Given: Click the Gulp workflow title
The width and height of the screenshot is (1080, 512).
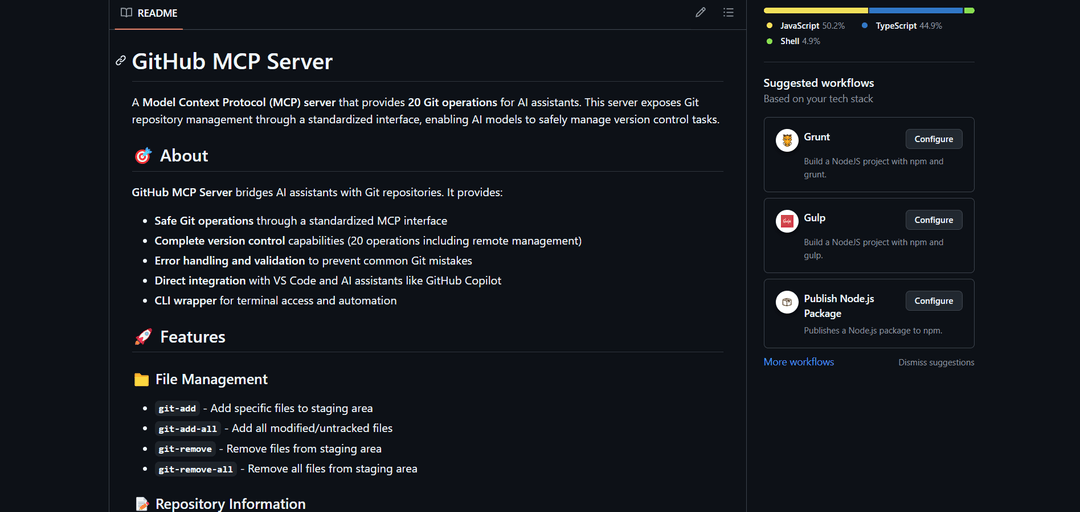Looking at the screenshot, I should pos(815,218).
